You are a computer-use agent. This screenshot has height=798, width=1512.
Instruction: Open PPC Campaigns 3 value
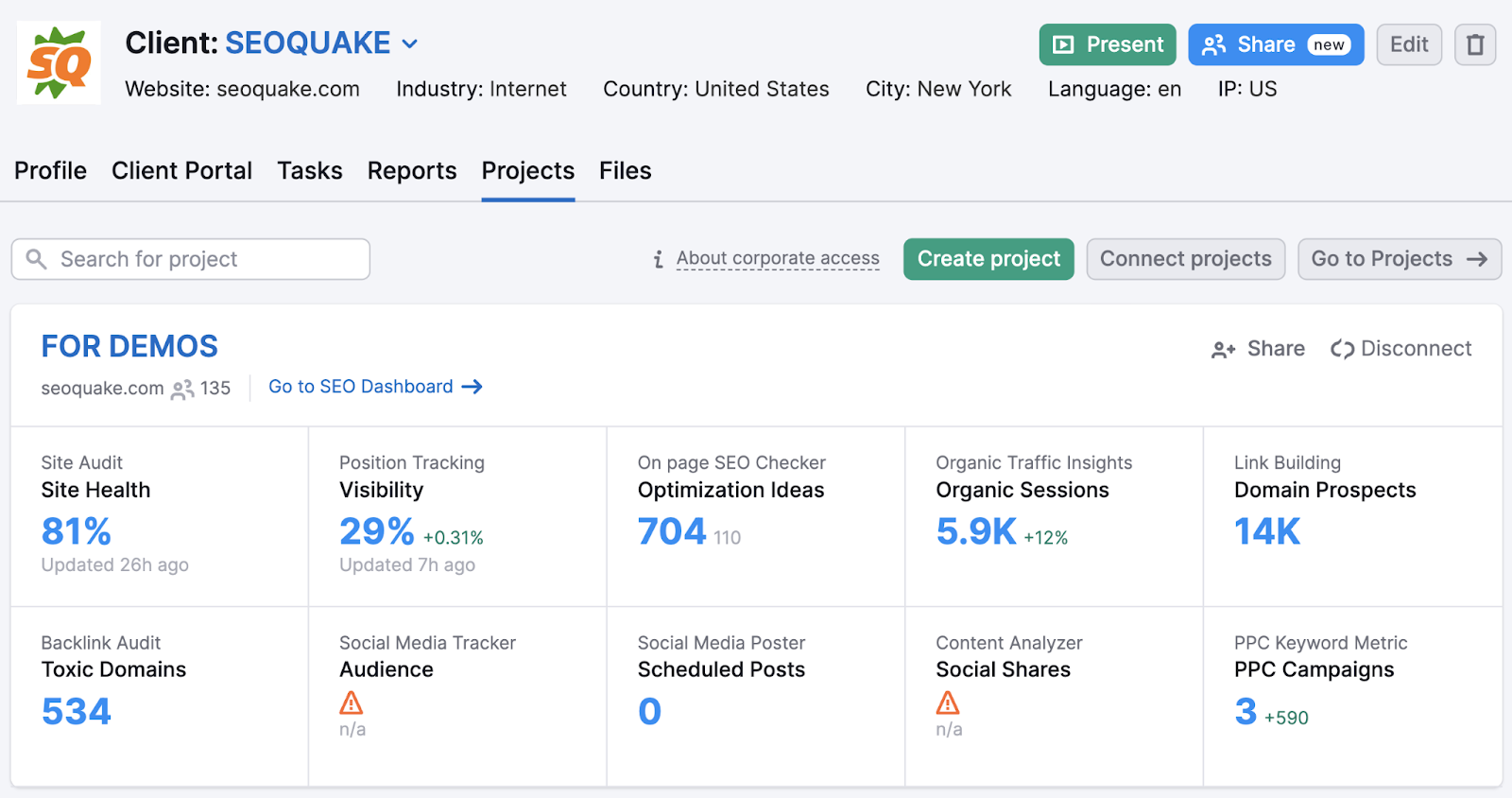1246,711
